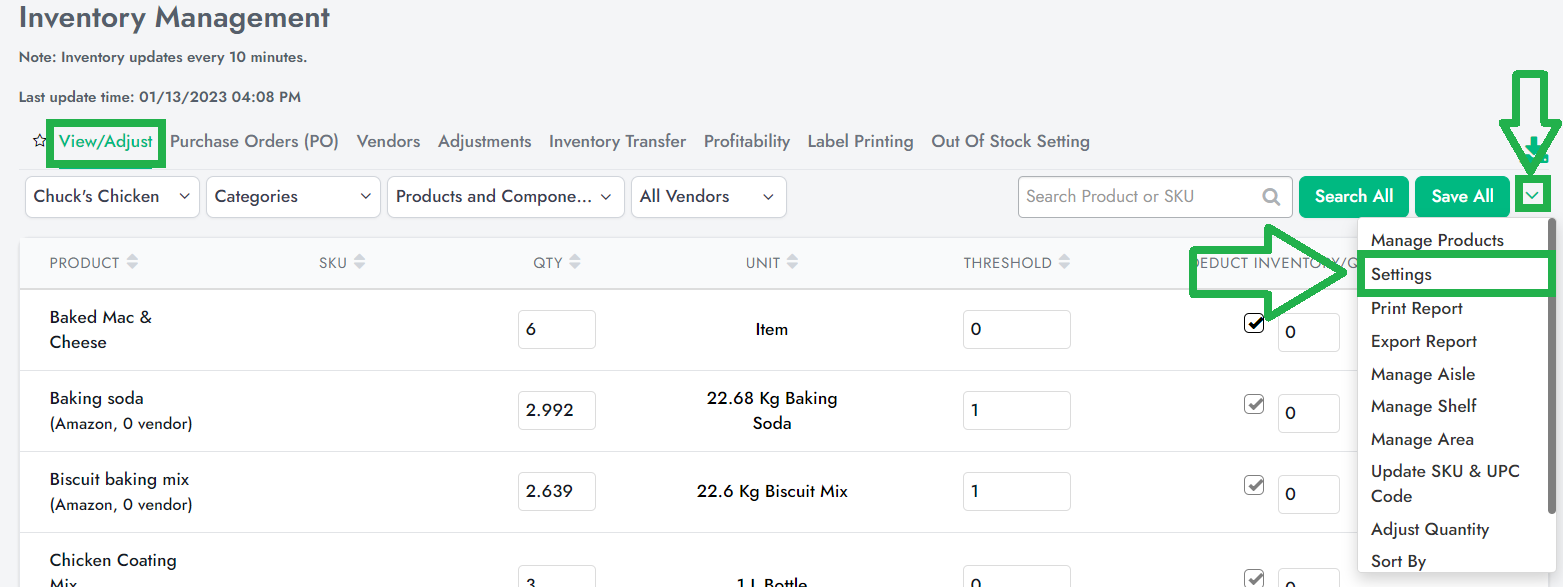Open the All Vendors dropdown
Screen dimensions: 1563x587
(708, 197)
